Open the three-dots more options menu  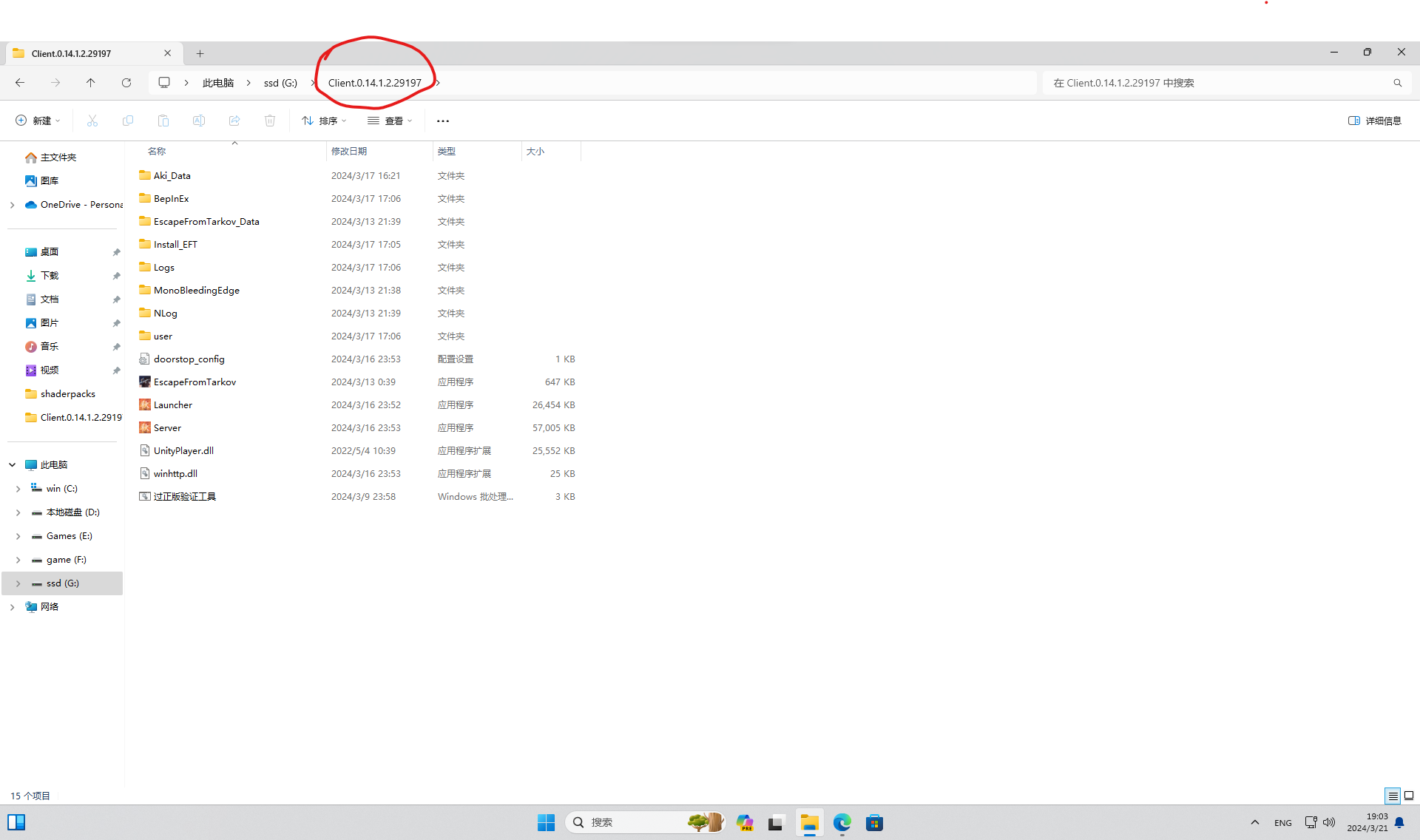tap(443, 121)
